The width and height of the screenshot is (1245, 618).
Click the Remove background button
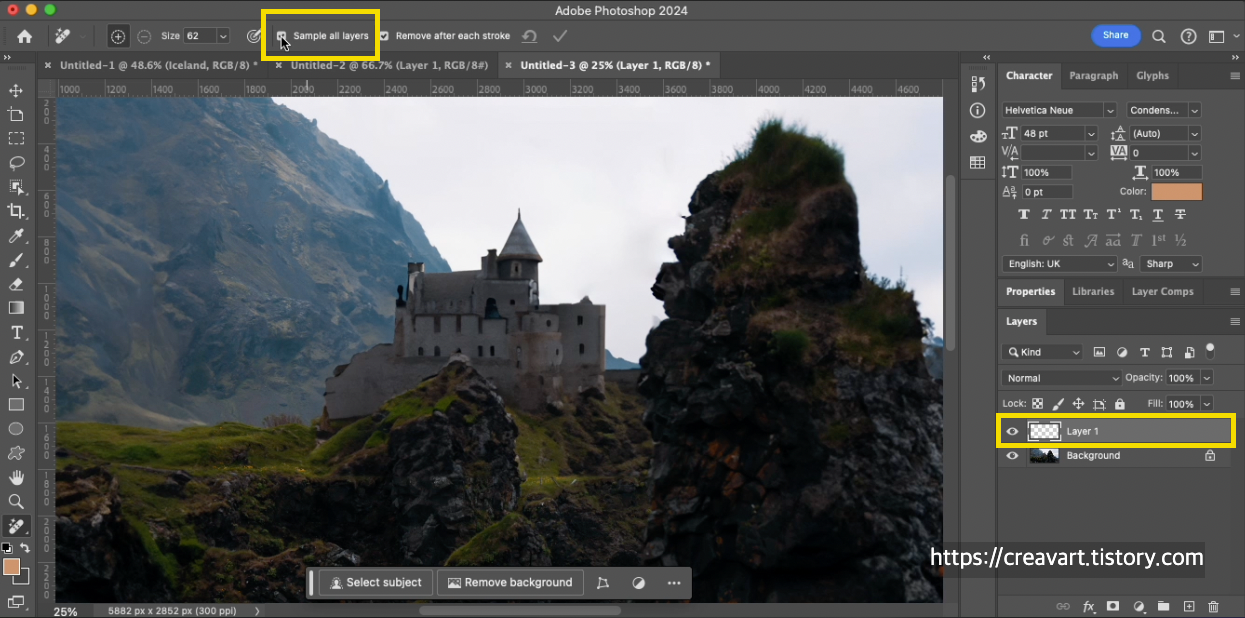pos(510,583)
